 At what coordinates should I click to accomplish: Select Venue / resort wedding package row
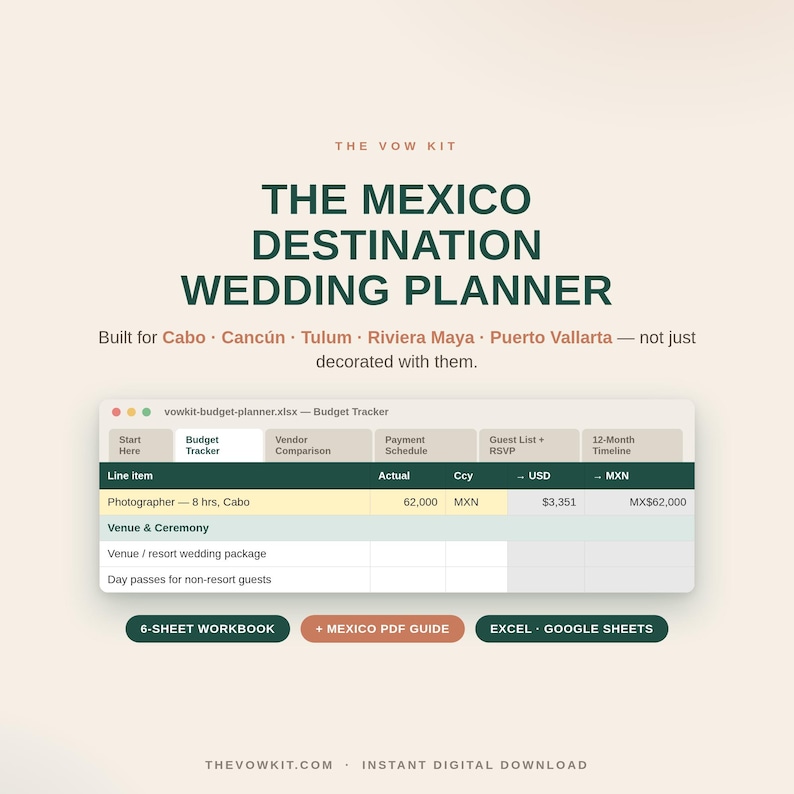pos(397,553)
